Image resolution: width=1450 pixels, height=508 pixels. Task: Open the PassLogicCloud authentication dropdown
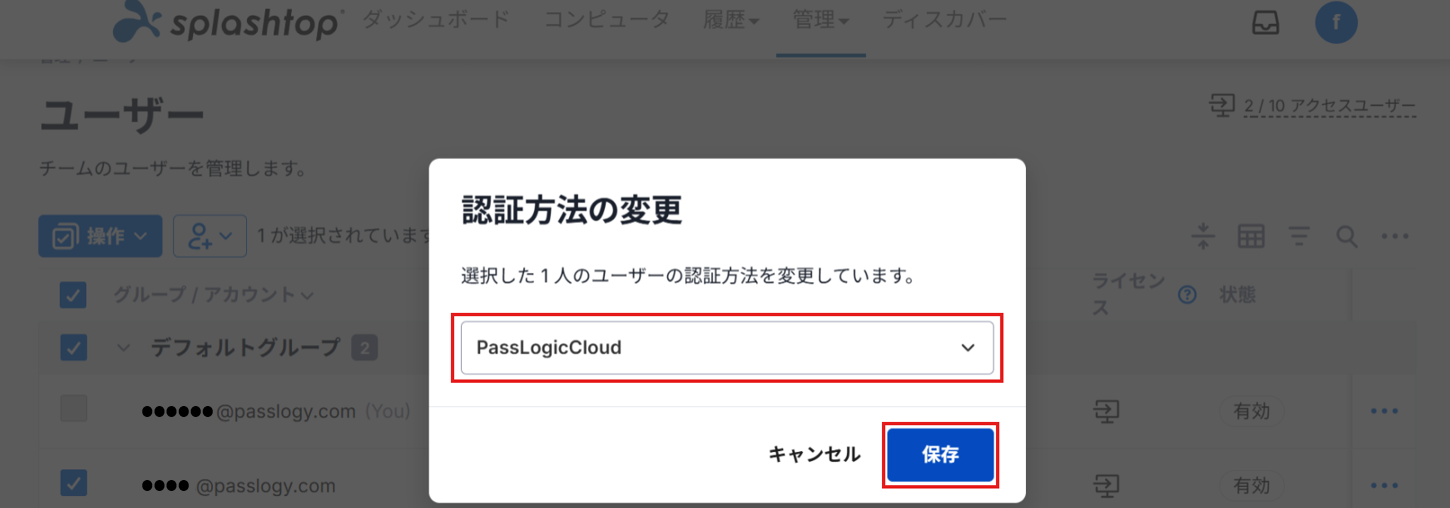pyautogui.click(x=727, y=348)
